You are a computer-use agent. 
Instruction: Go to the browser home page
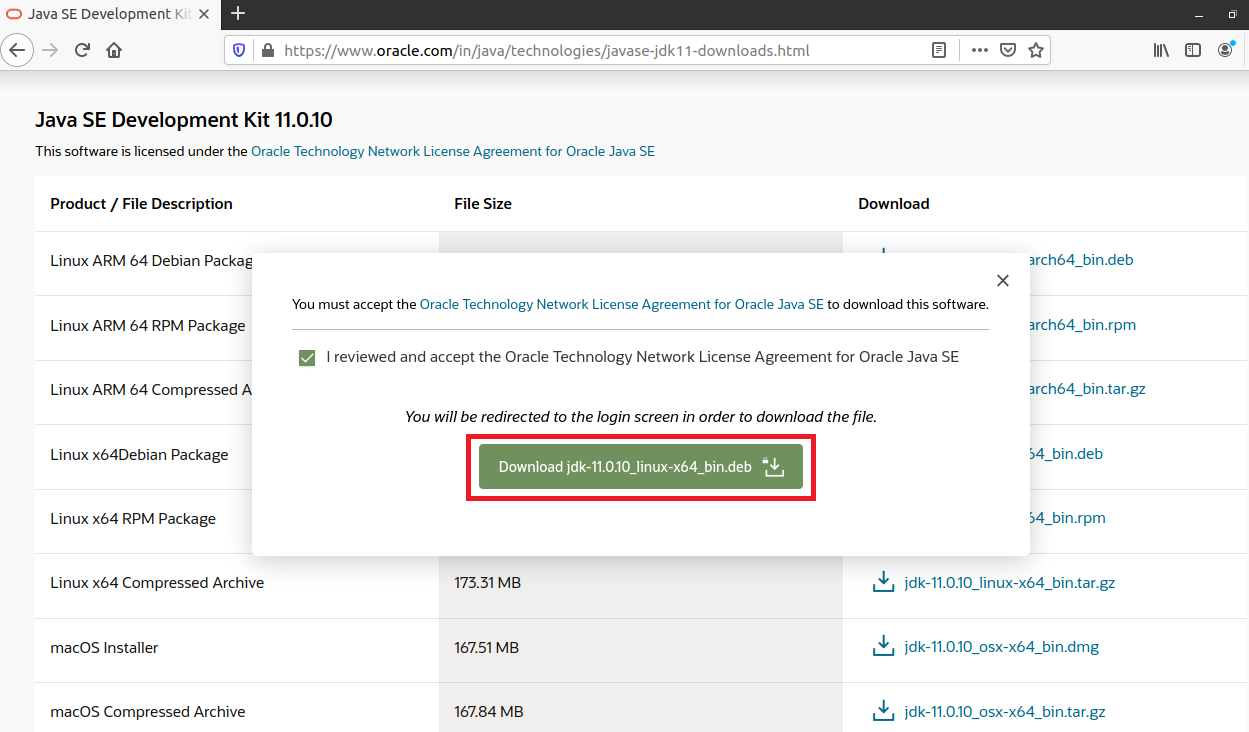point(114,50)
